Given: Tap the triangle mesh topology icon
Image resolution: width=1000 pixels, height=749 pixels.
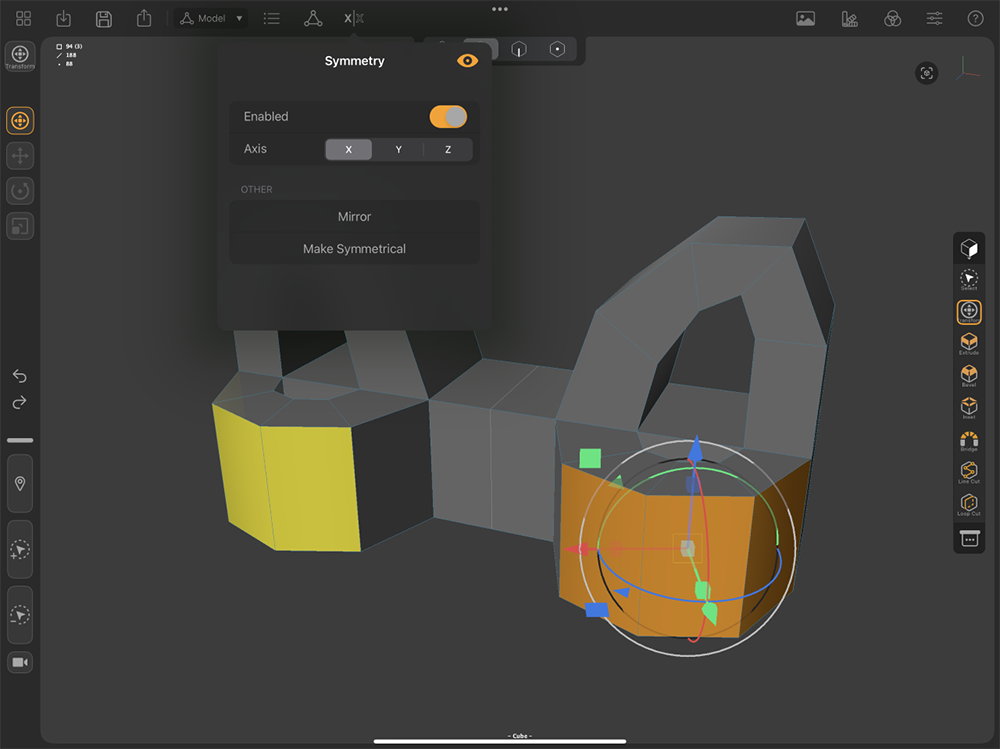Looking at the screenshot, I should (x=313, y=19).
